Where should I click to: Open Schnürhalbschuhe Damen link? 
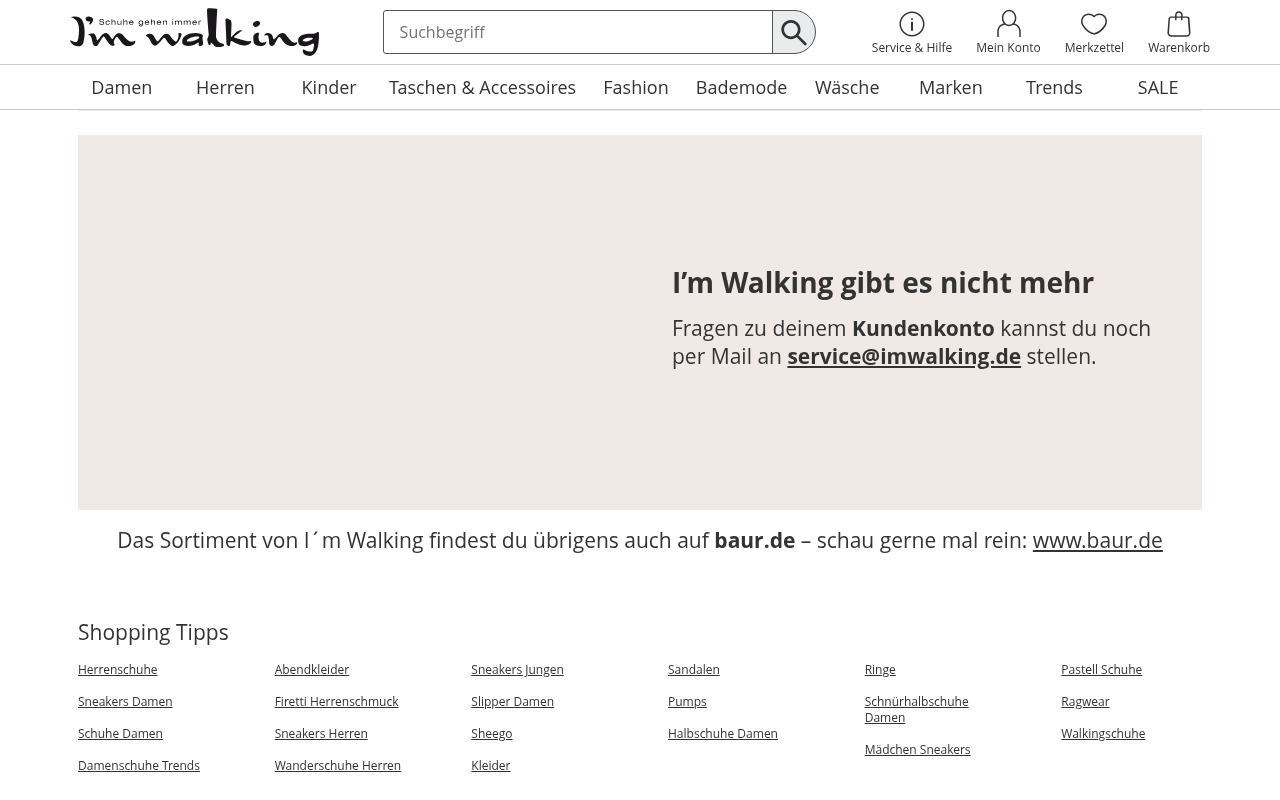pyautogui.click(x=916, y=710)
